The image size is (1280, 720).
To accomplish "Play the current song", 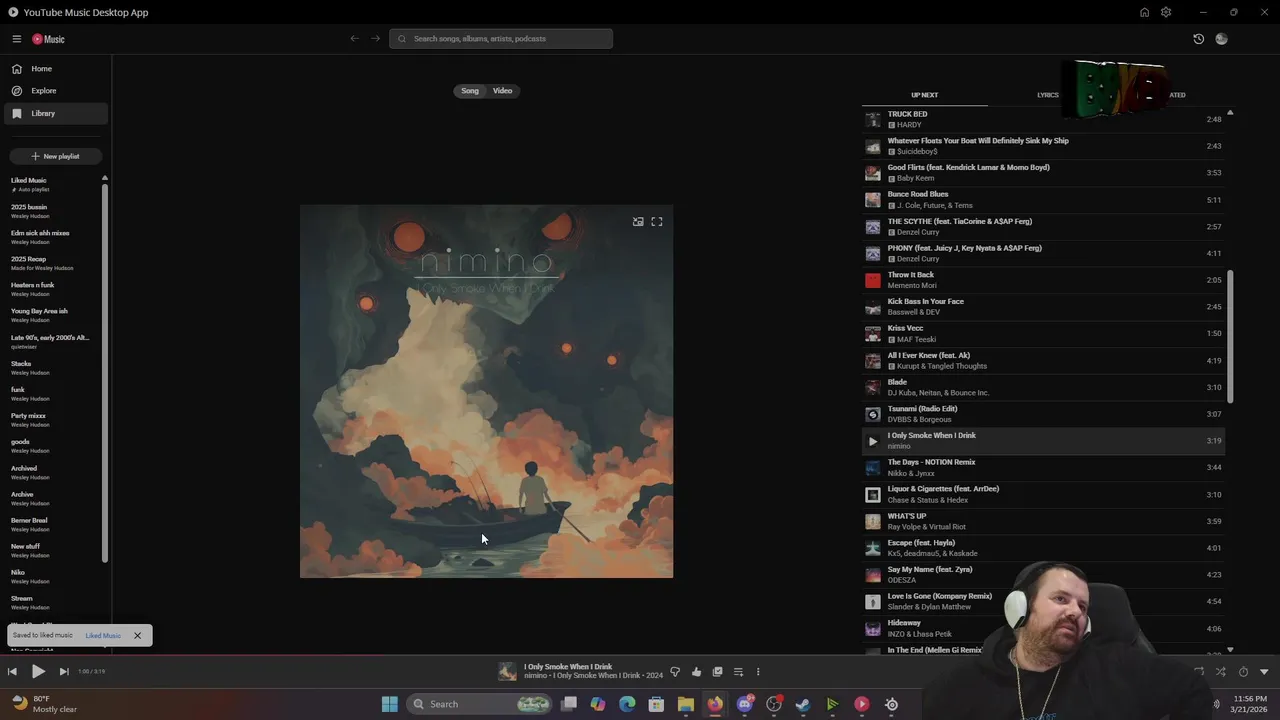I will 38,672.
